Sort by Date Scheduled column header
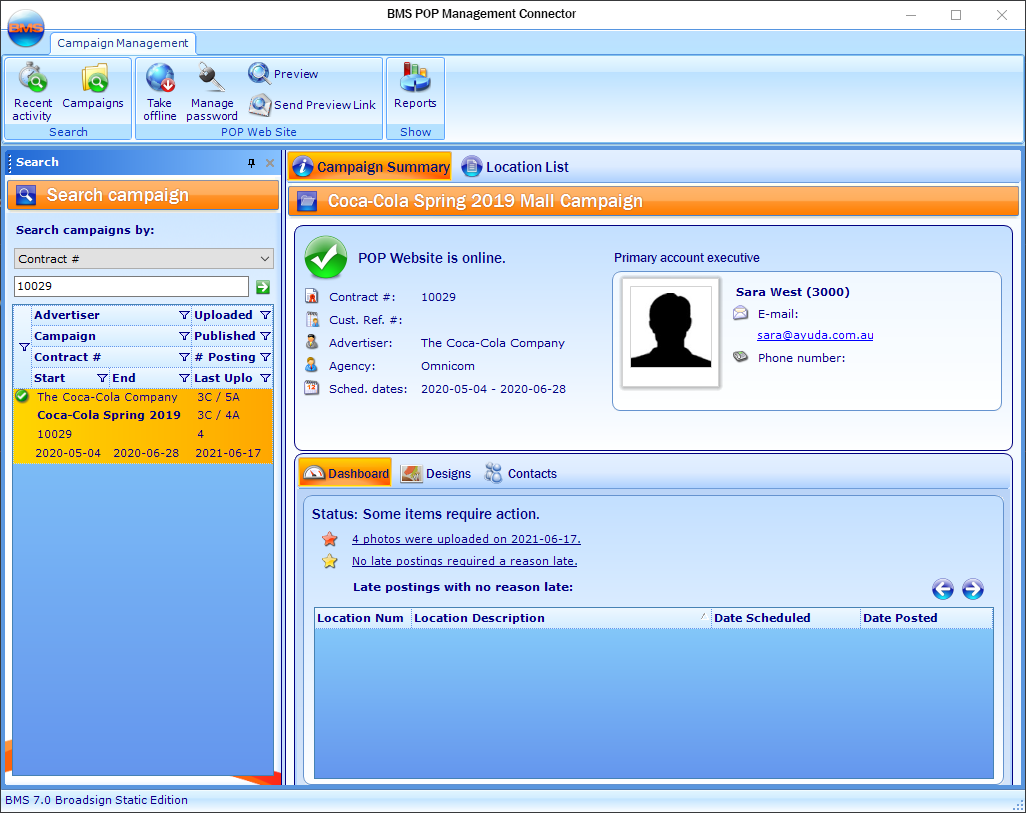 pyautogui.click(x=785, y=618)
